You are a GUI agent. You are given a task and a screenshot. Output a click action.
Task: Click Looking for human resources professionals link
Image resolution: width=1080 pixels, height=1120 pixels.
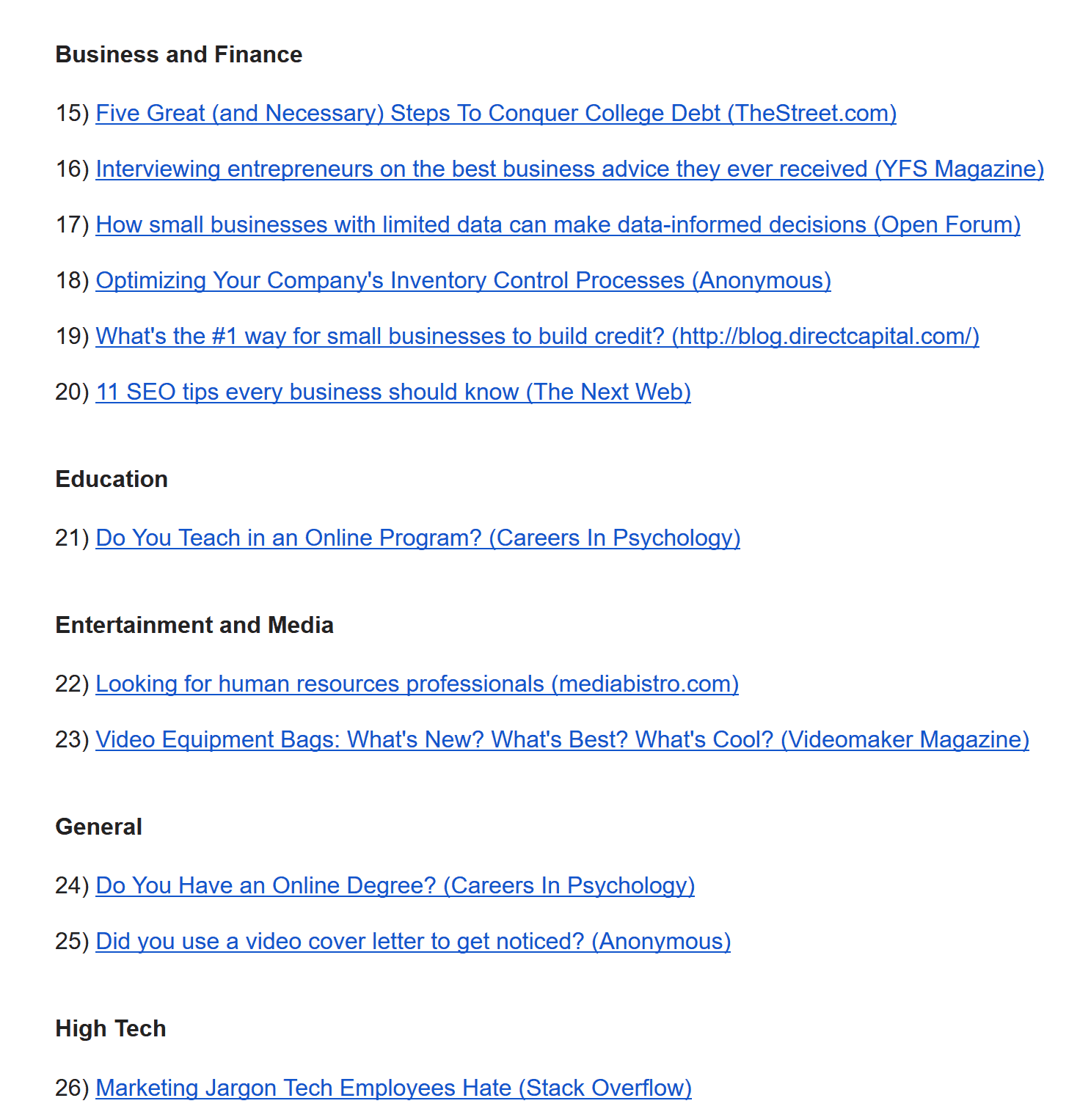pyautogui.click(x=417, y=684)
